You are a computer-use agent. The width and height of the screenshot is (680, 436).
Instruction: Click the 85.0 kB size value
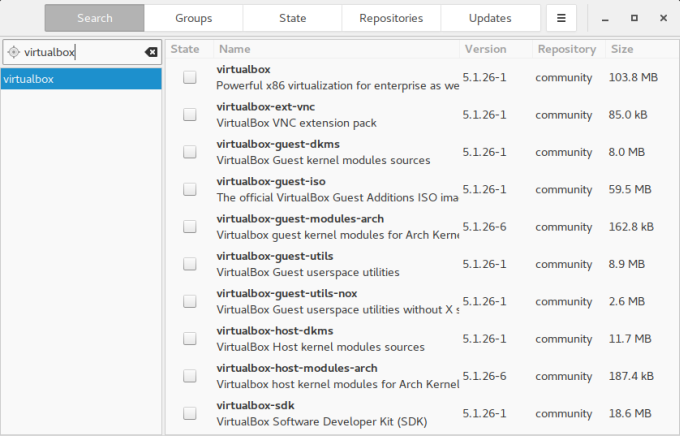click(x=628, y=115)
